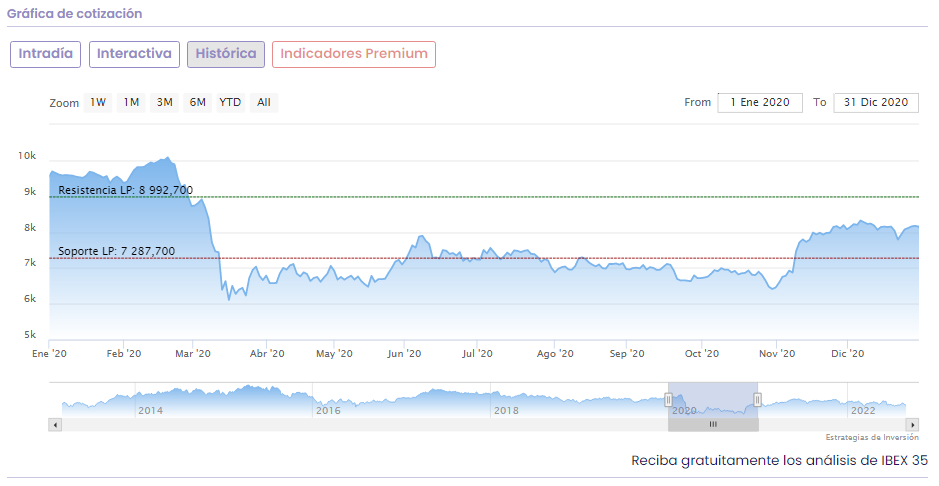
Task: Show All data zoom range
Action: (263, 102)
